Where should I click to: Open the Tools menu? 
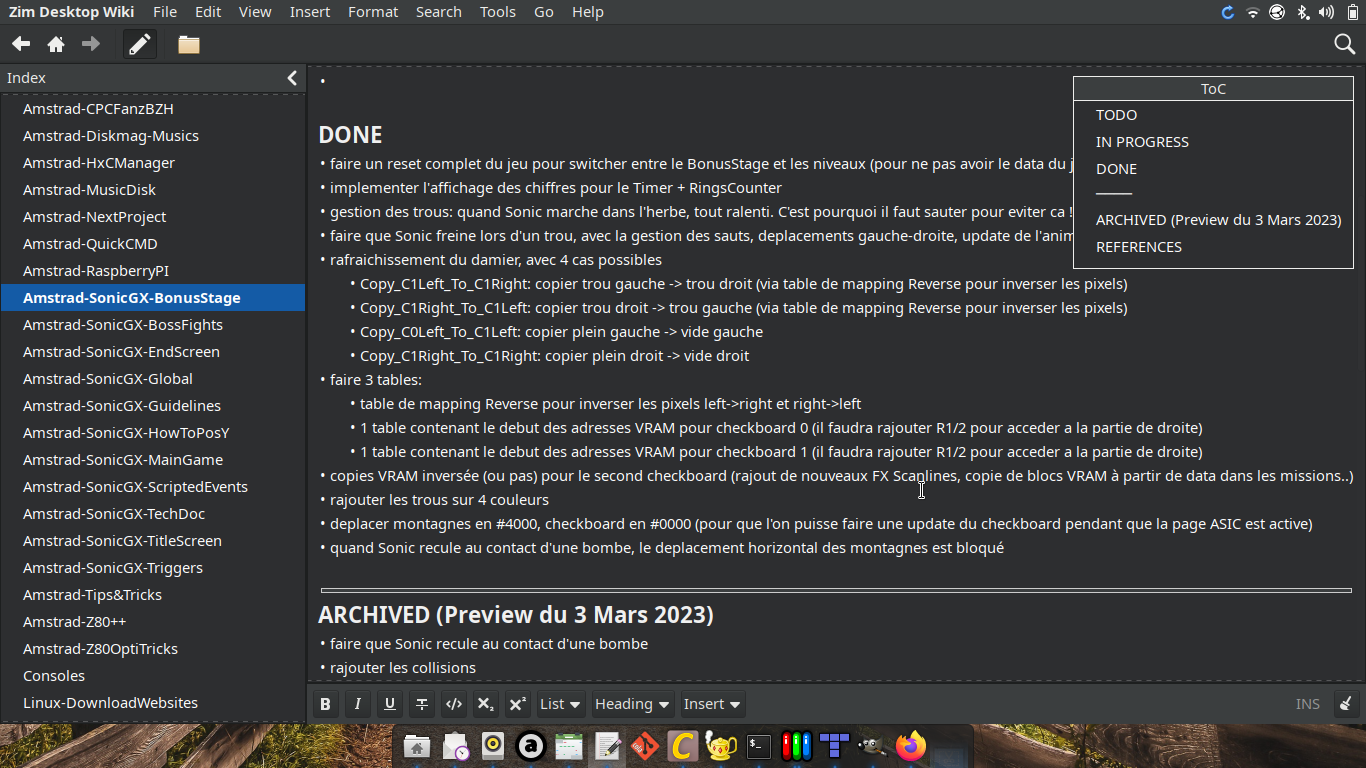[x=498, y=12]
